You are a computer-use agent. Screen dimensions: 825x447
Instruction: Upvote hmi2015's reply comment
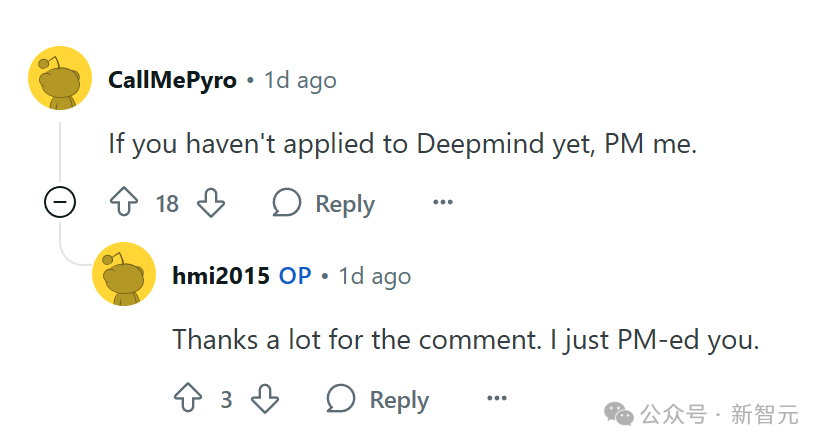click(188, 400)
